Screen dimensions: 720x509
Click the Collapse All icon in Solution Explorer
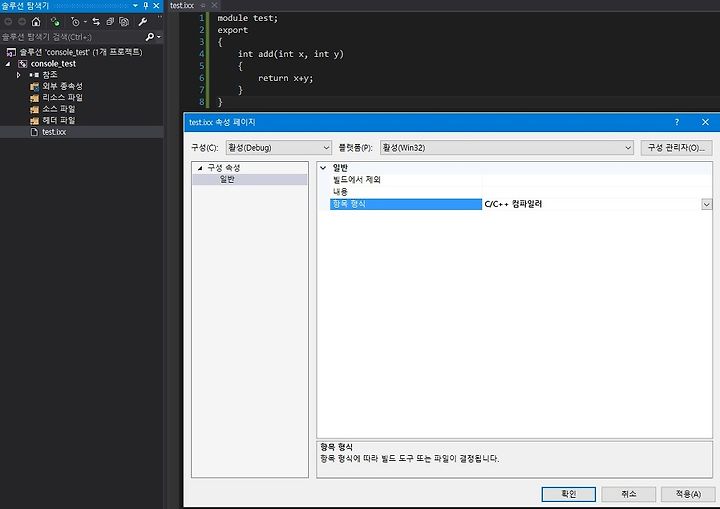110,22
